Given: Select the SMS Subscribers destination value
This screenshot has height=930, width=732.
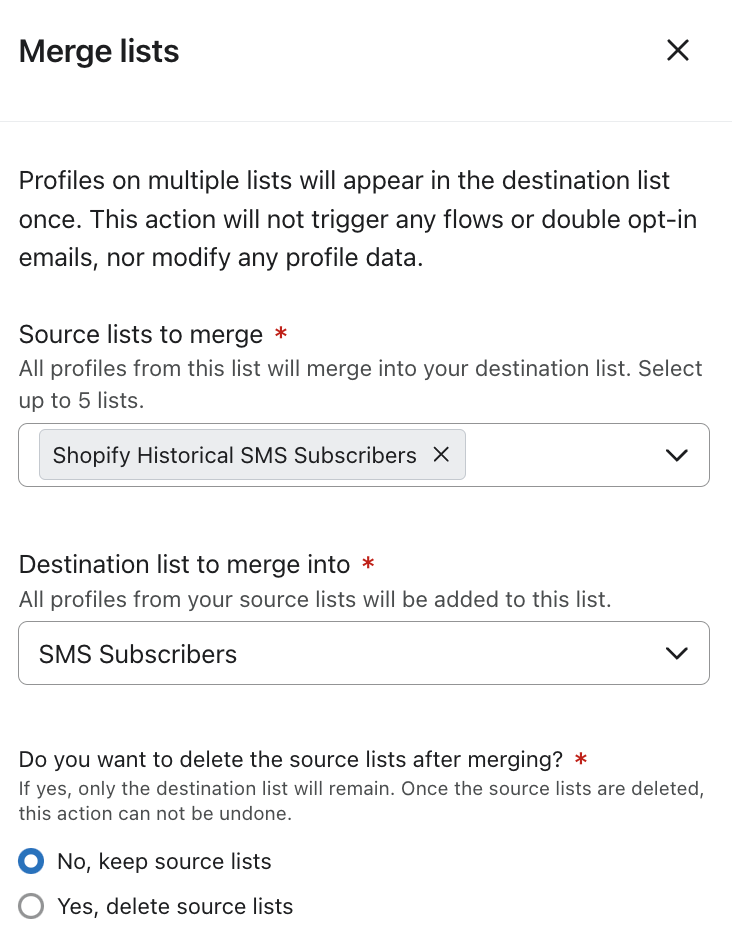Looking at the screenshot, I should point(138,654).
